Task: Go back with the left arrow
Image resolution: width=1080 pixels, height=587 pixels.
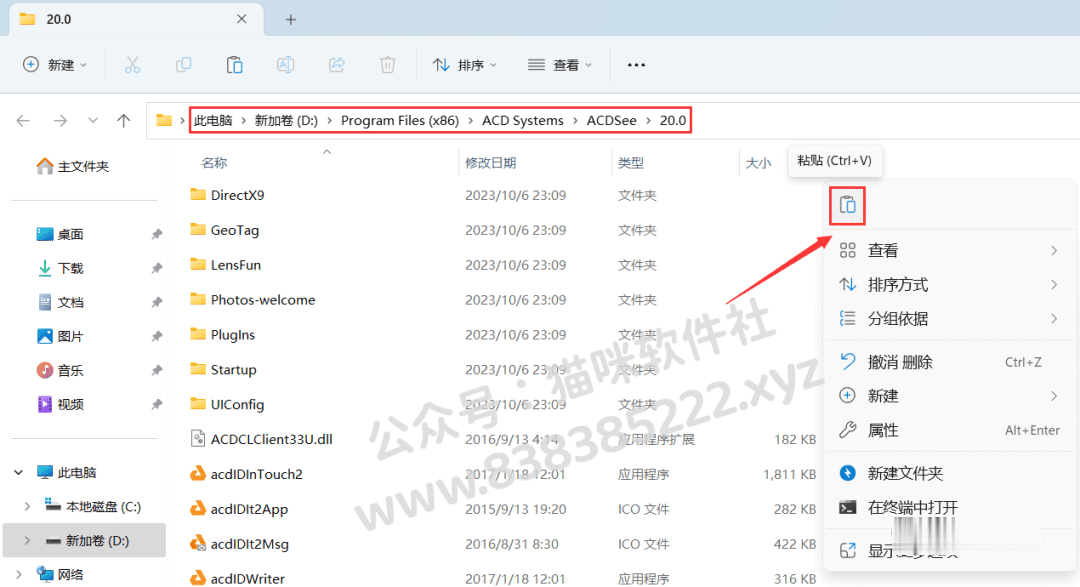Action: pyautogui.click(x=23, y=121)
